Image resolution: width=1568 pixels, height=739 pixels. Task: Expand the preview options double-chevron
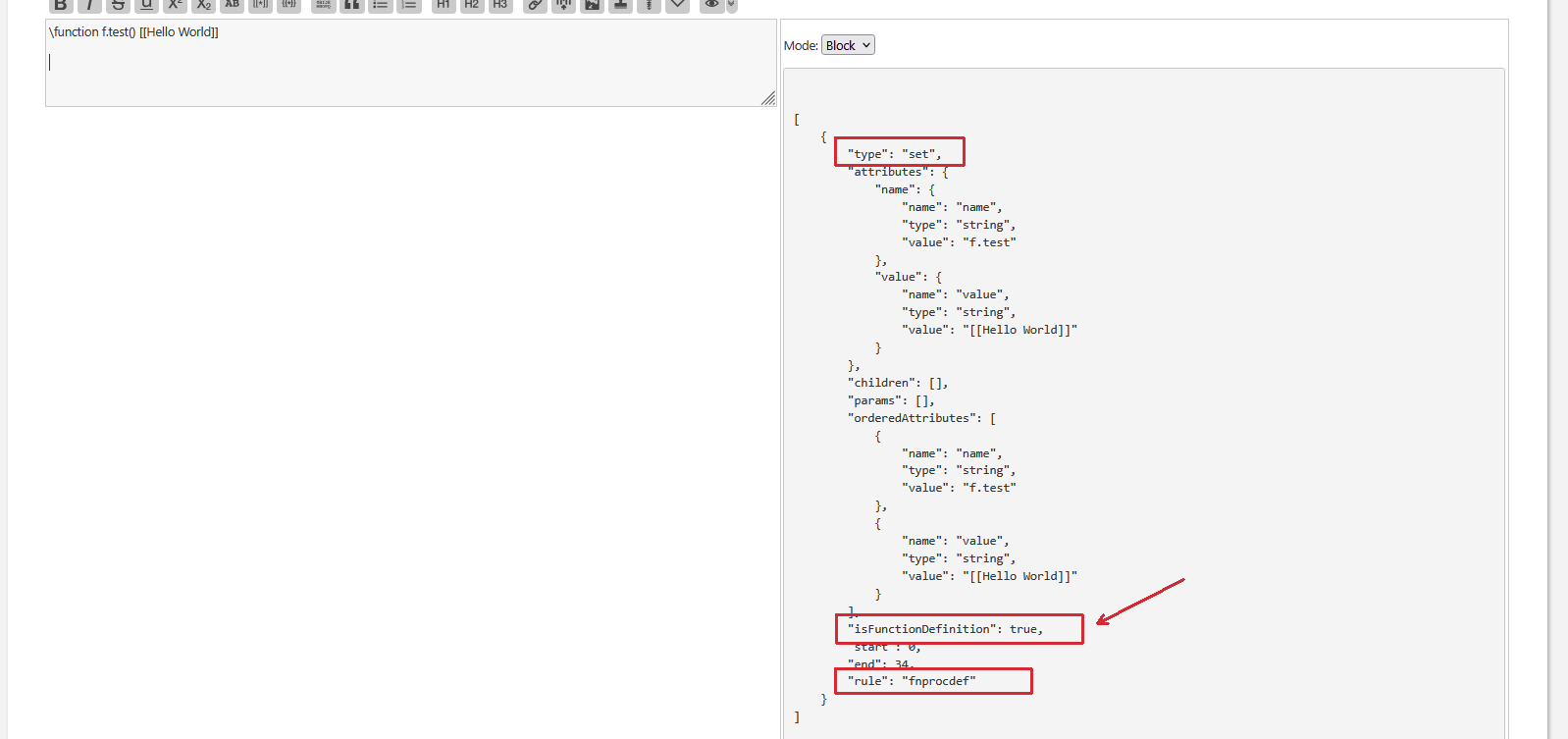point(732,5)
